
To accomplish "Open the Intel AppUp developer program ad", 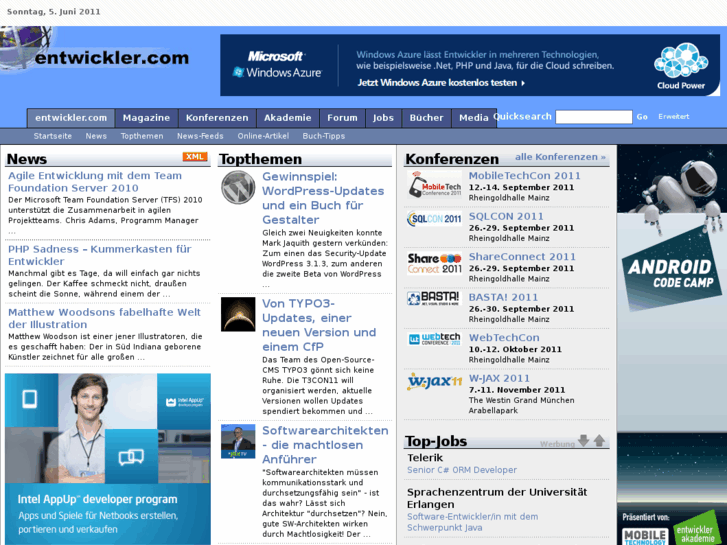I will [108, 459].
